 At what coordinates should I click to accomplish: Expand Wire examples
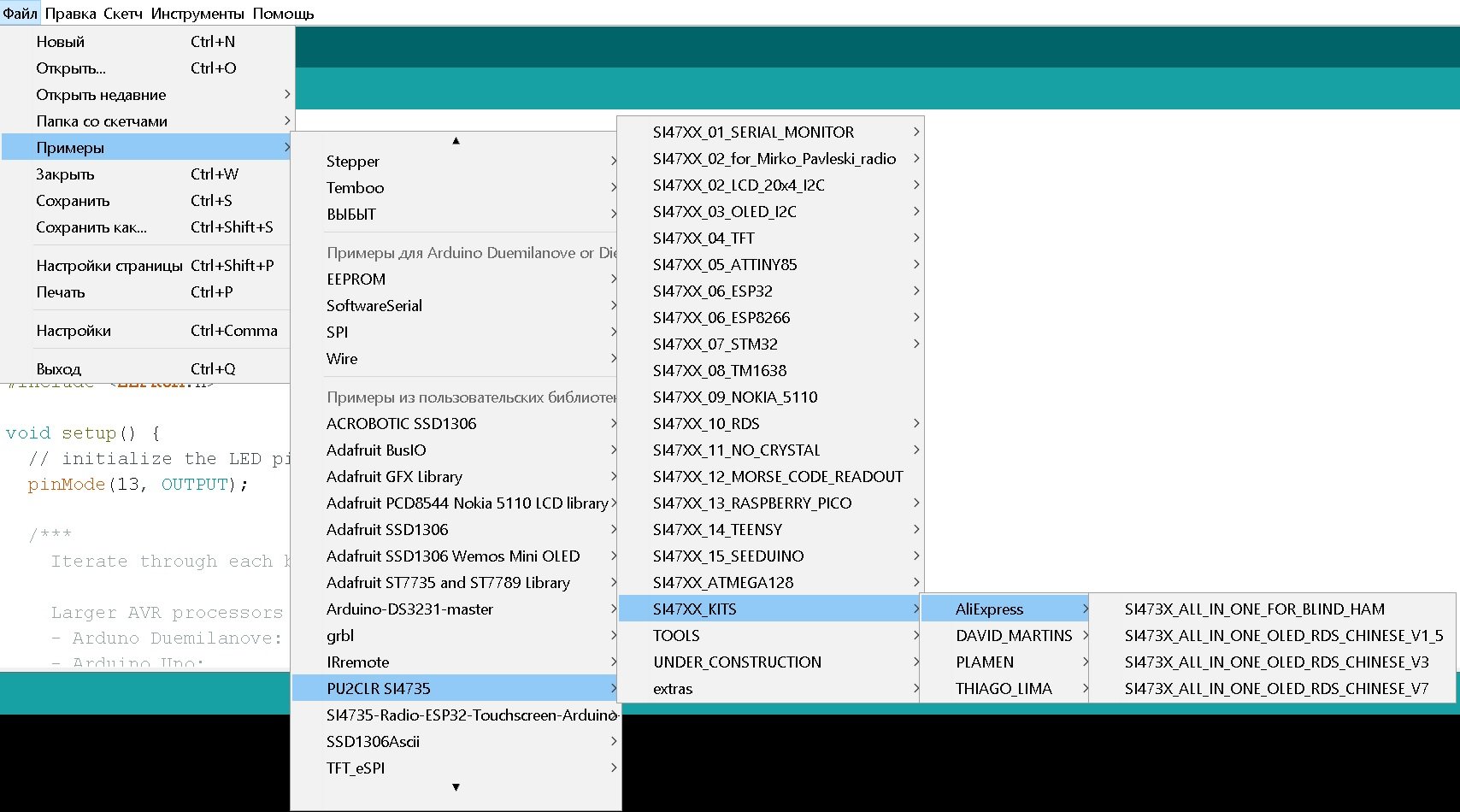click(456, 359)
